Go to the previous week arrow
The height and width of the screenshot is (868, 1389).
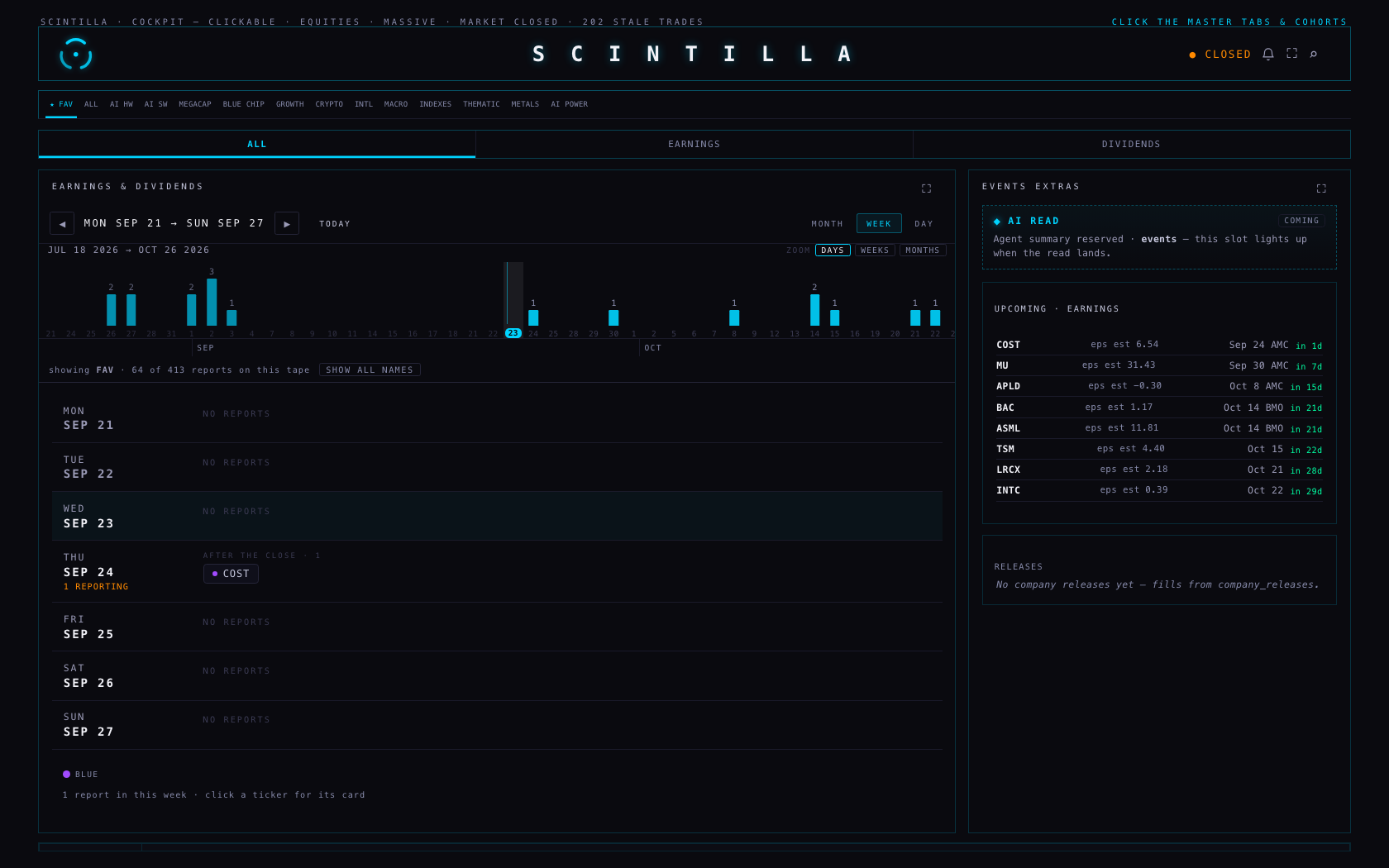point(62,223)
